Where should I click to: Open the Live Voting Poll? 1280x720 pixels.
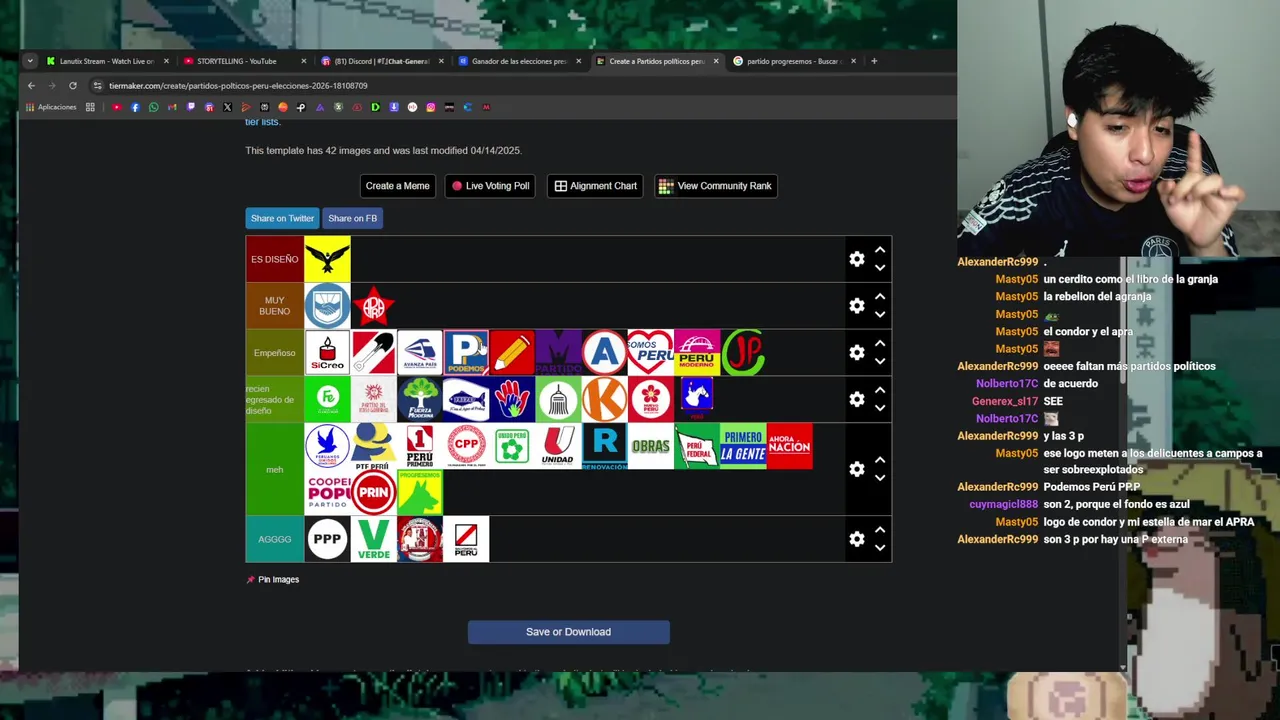[x=490, y=186]
